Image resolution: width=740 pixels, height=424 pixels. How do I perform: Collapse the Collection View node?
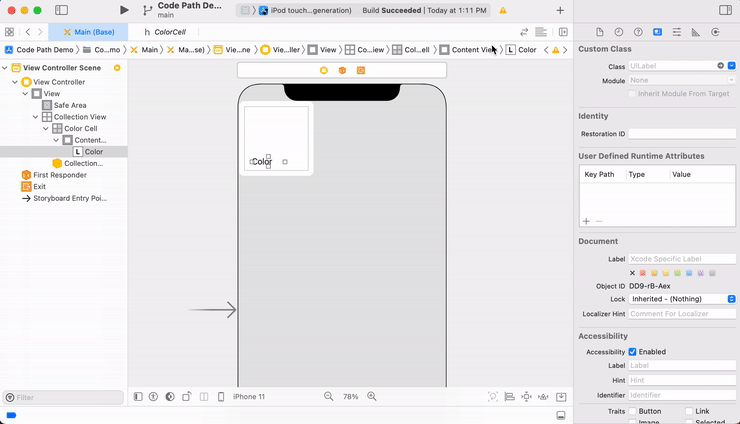coord(36,117)
